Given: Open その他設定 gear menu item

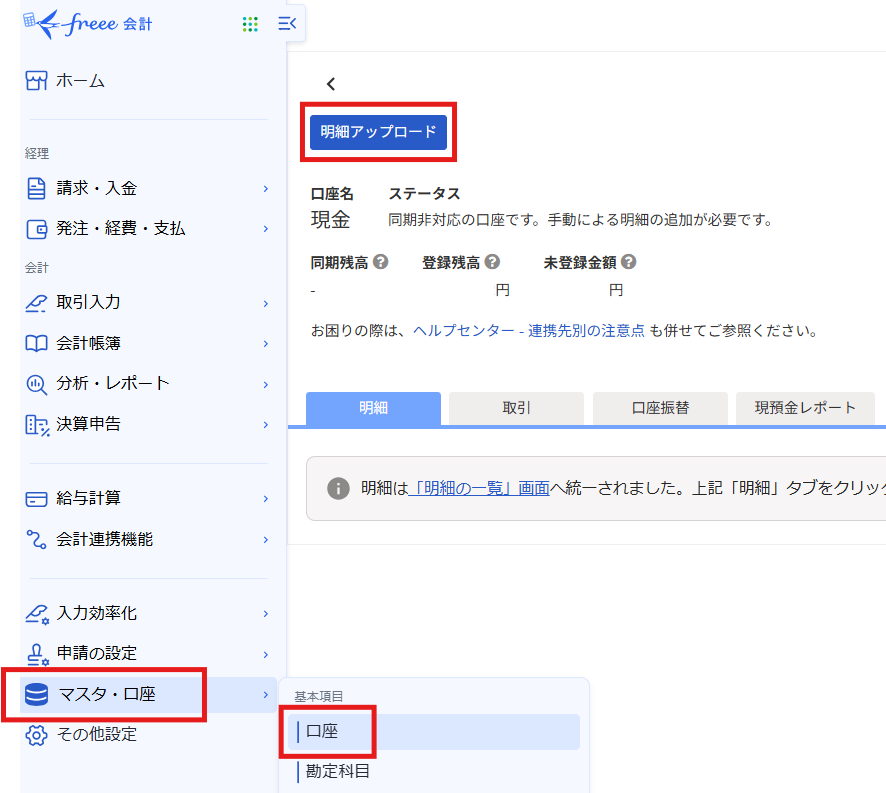Looking at the screenshot, I should (96, 735).
